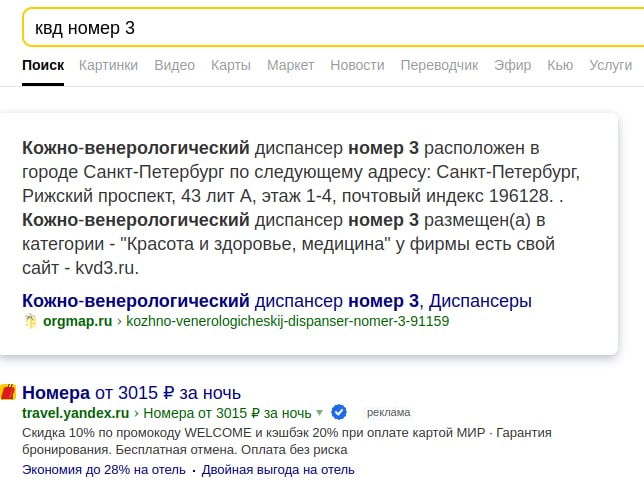Click the blue verified checkmark badge
This screenshot has width=644, height=485.
[339, 412]
